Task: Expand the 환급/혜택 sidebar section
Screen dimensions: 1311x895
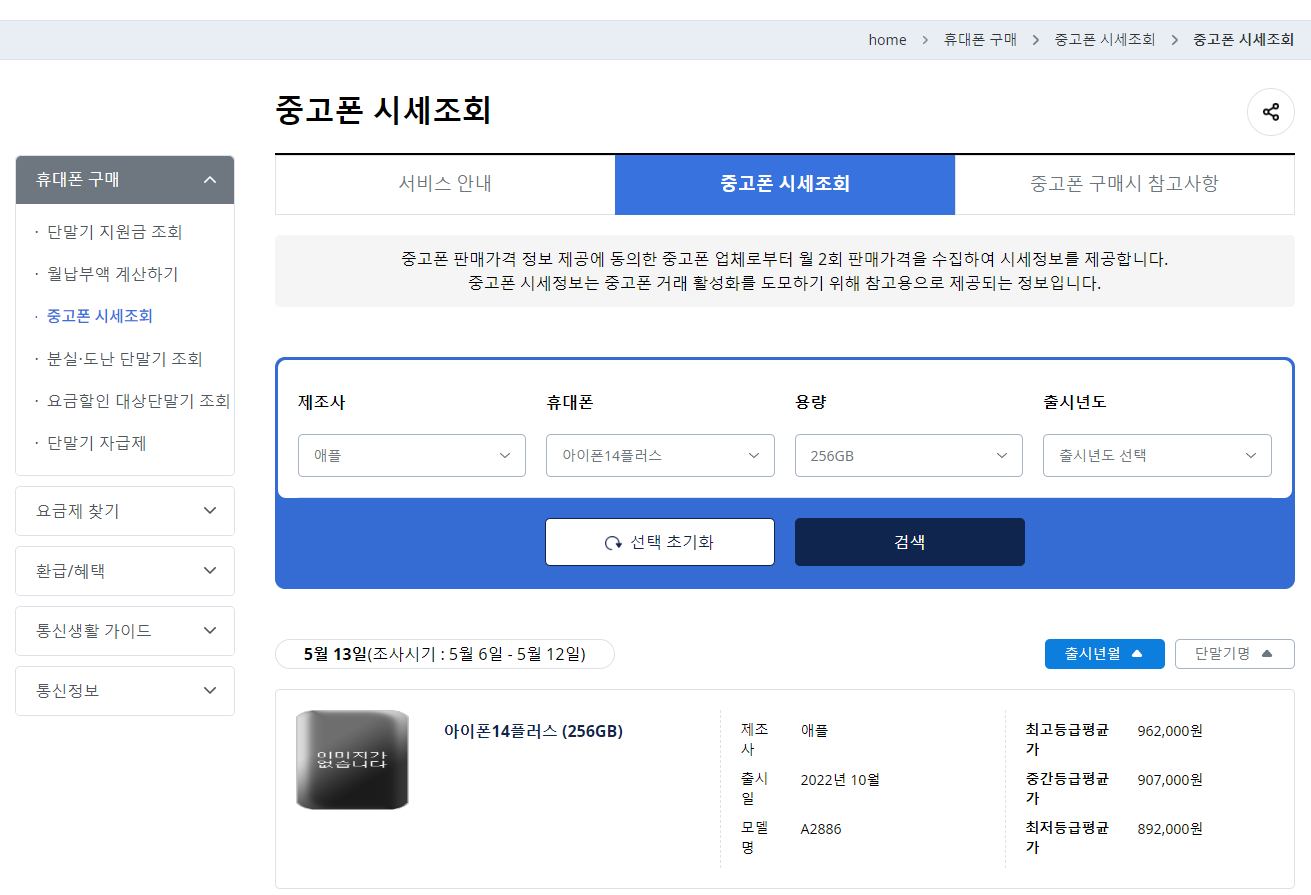Action: tap(125, 571)
